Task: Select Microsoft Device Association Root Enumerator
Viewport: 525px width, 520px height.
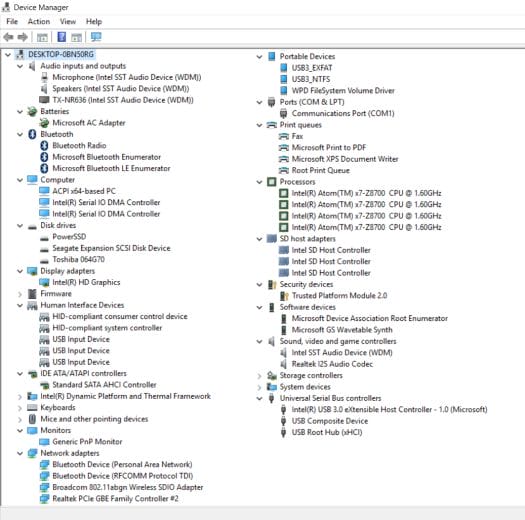Action: 370,318
